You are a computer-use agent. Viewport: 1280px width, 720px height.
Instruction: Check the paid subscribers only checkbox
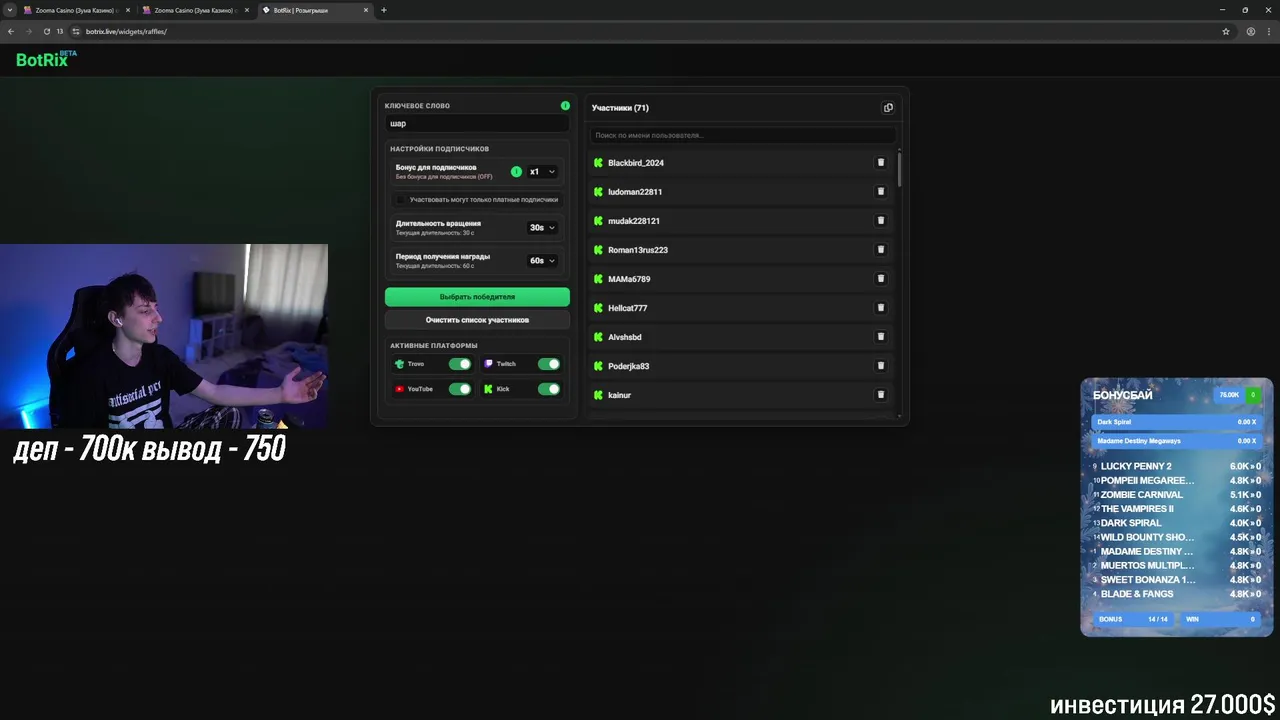401,199
